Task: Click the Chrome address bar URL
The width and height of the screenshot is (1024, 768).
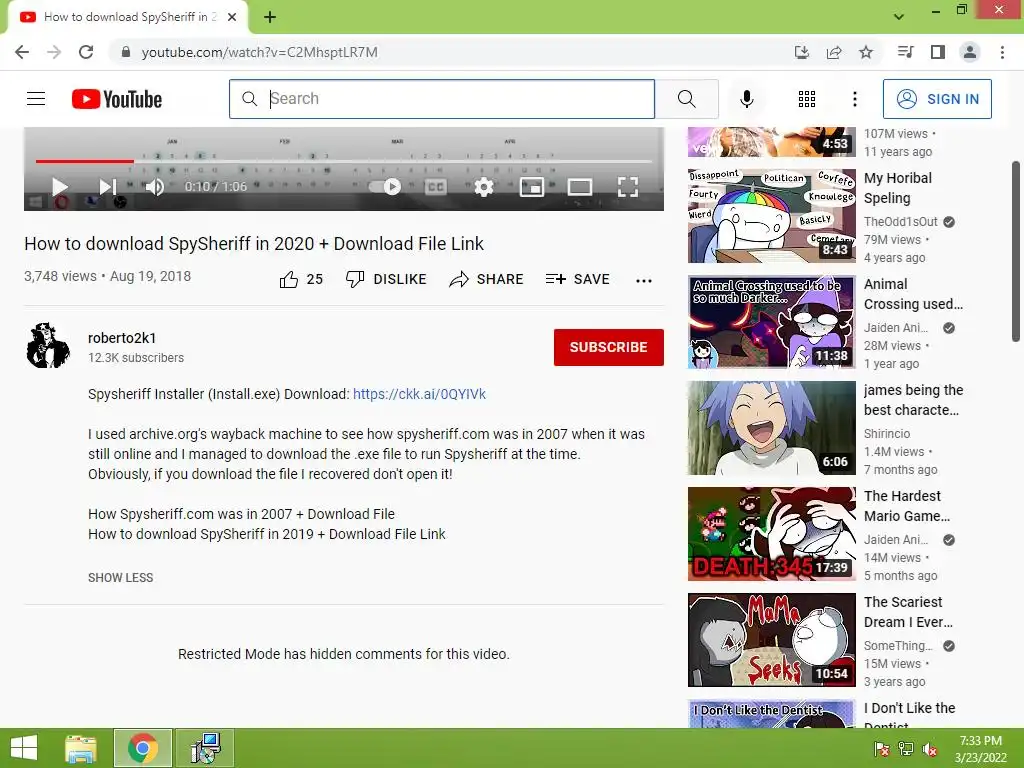Action: [259, 52]
